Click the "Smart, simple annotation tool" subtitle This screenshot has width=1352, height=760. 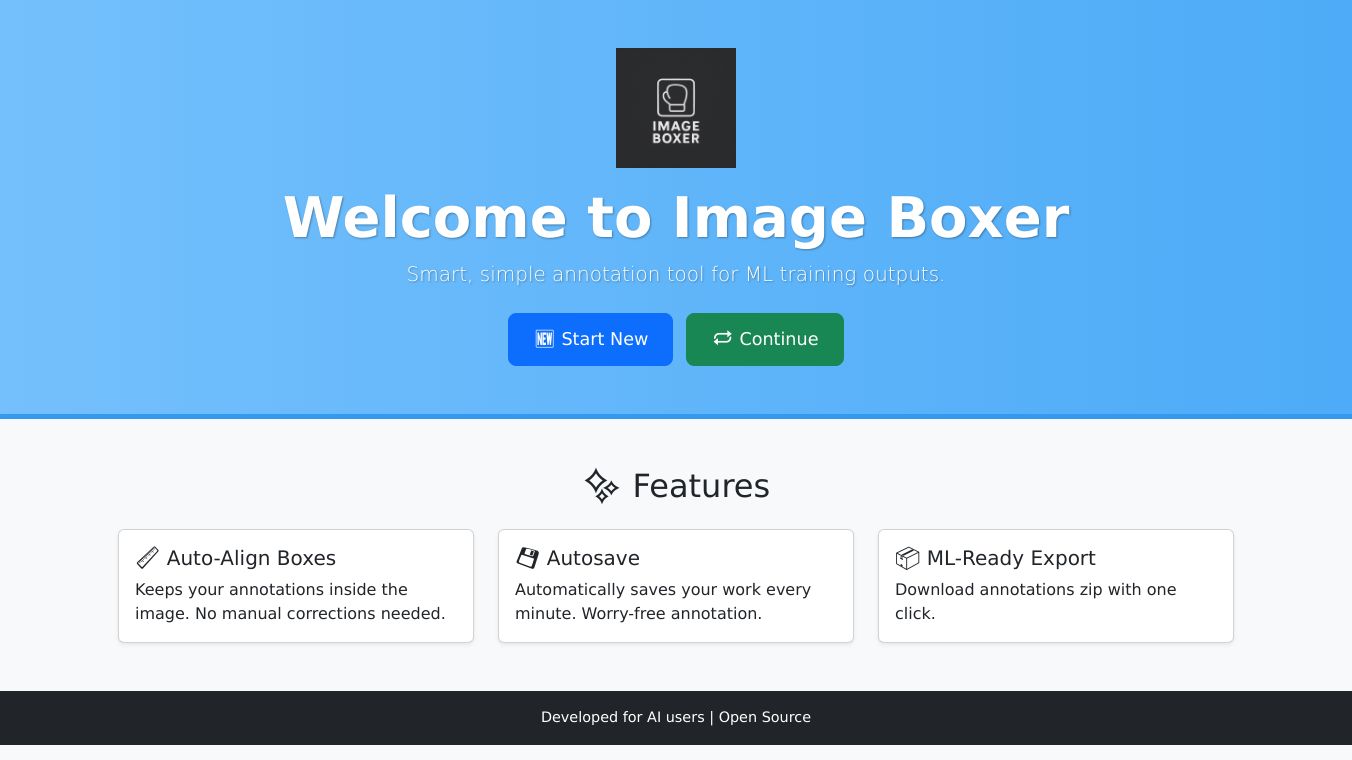click(676, 274)
